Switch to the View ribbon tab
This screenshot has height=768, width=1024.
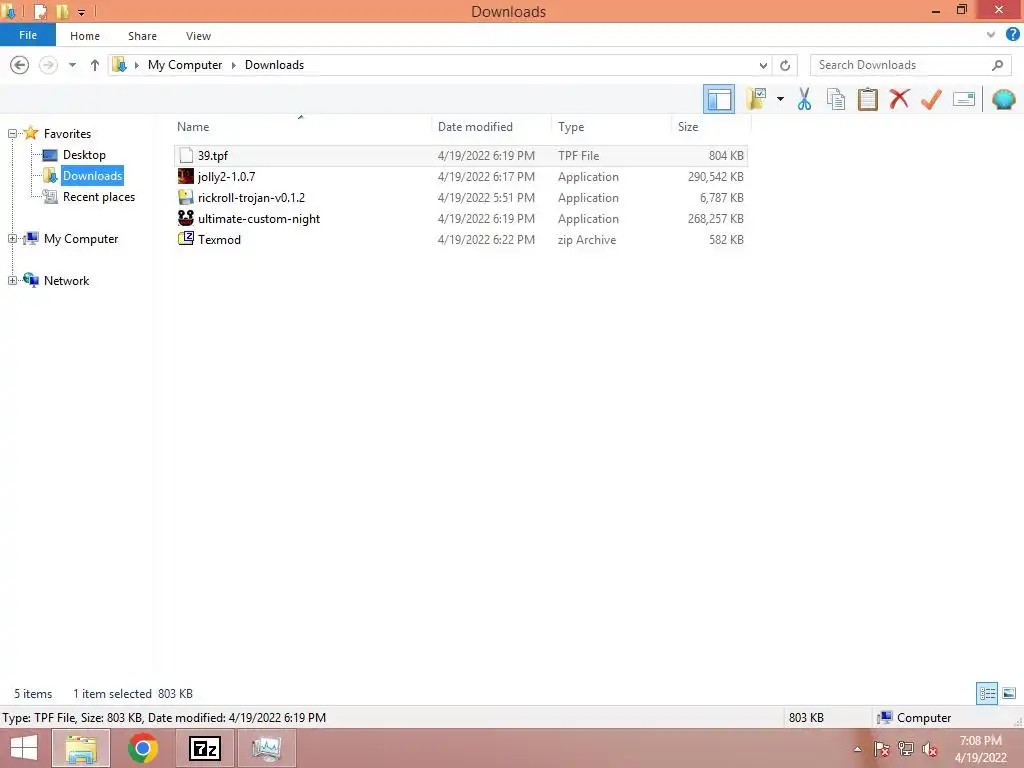[198, 36]
